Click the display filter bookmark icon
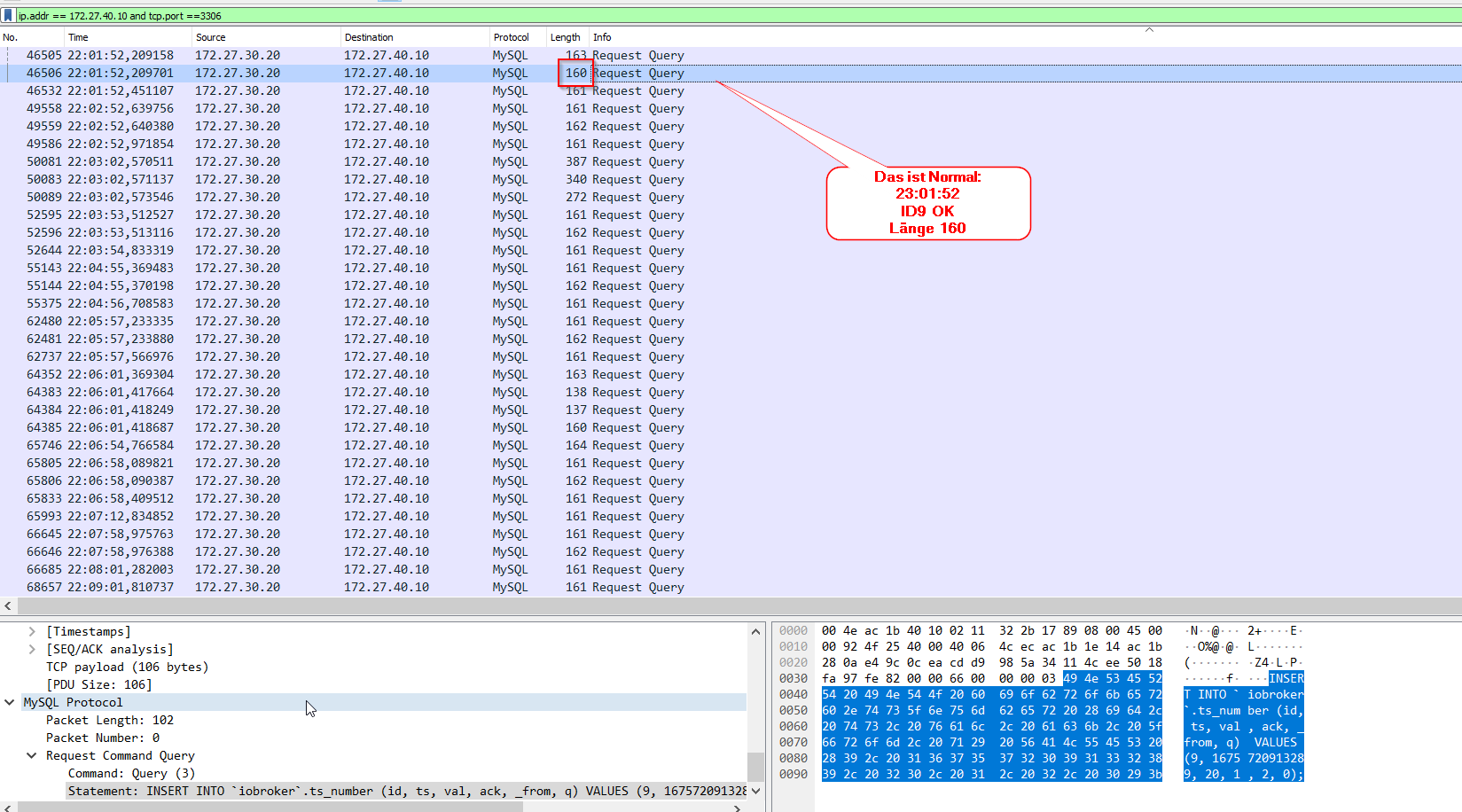 [8, 15]
